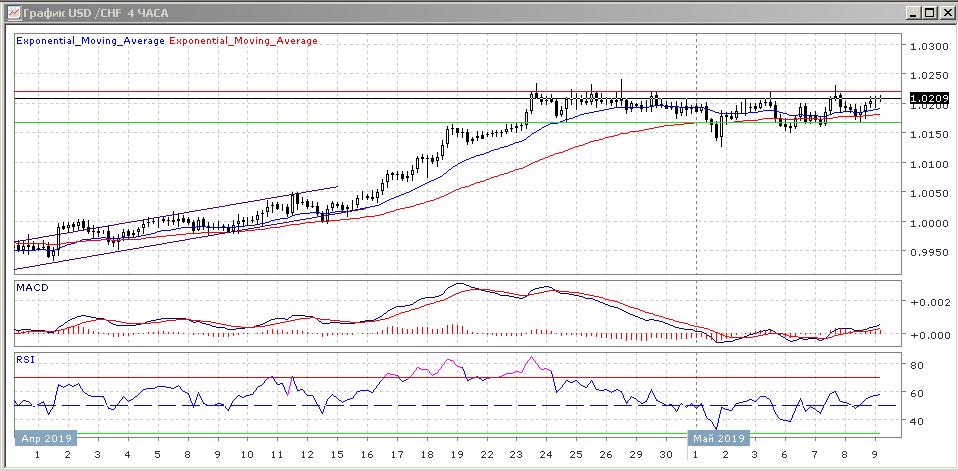Click the +0.002 MACD axis label

pyautogui.click(x=929, y=302)
